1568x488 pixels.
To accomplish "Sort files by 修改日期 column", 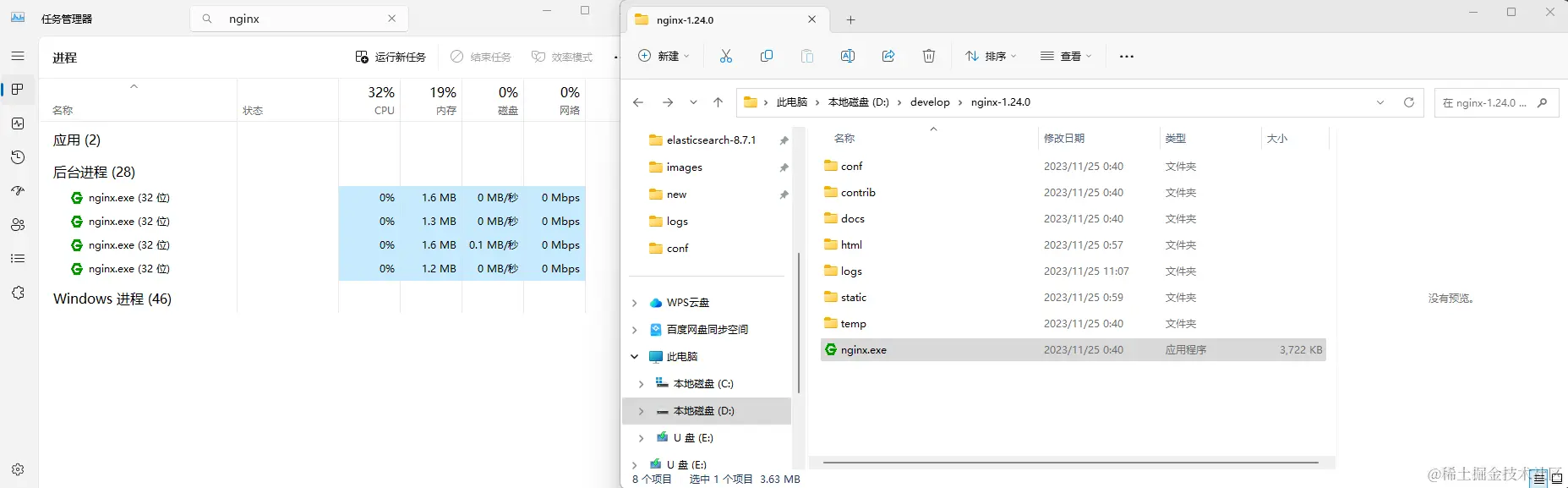I will (1064, 138).
